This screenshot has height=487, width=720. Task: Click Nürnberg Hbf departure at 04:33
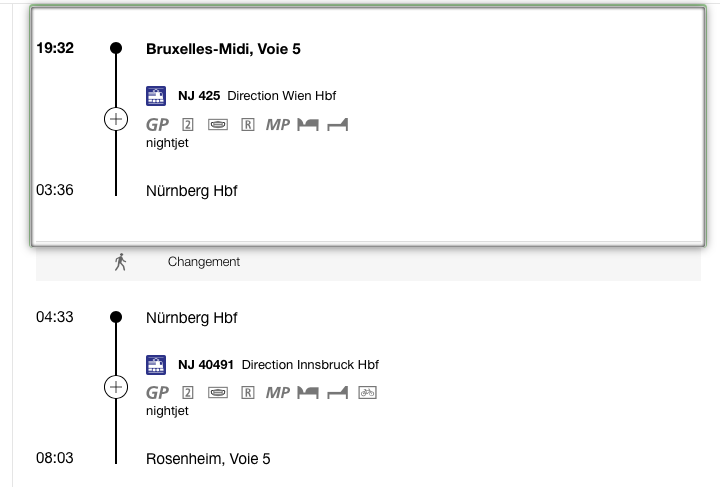[191, 318]
